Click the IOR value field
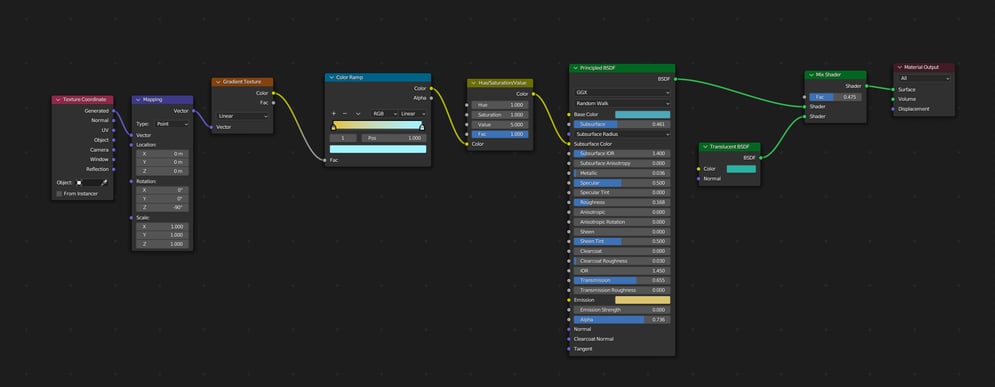This screenshot has height=387, width=995. 622,270
